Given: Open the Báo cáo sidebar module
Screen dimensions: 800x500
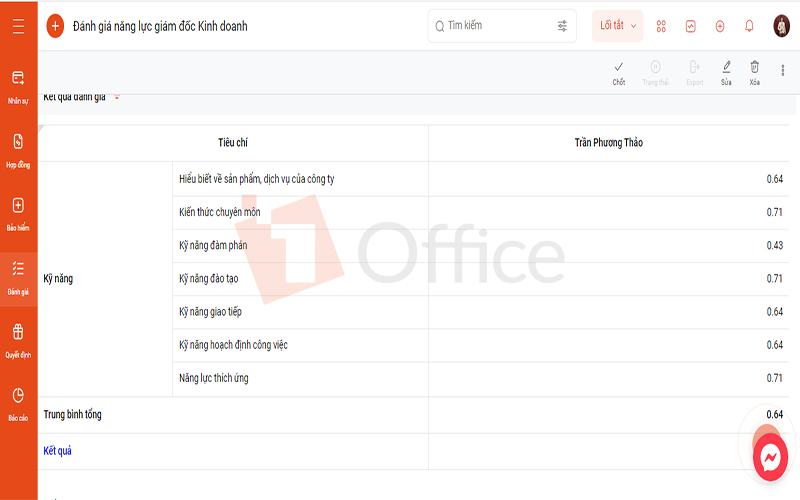Looking at the screenshot, I should 18,405.
